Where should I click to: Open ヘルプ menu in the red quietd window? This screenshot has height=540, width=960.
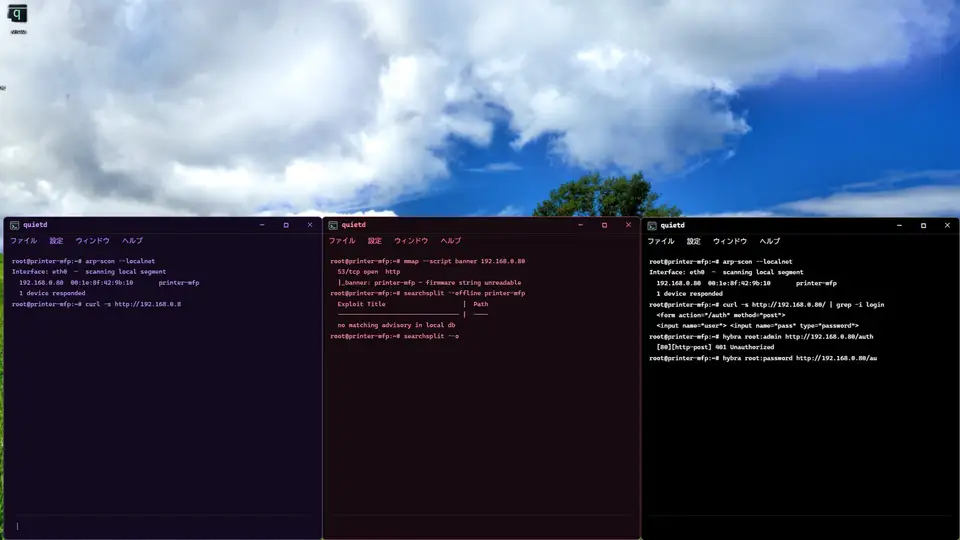[451, 241]
